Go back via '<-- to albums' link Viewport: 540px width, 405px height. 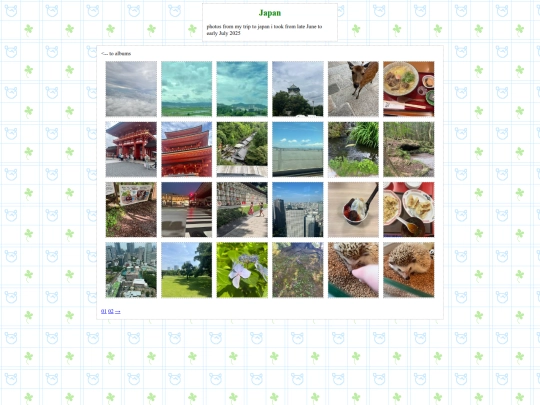pos(116,53)
